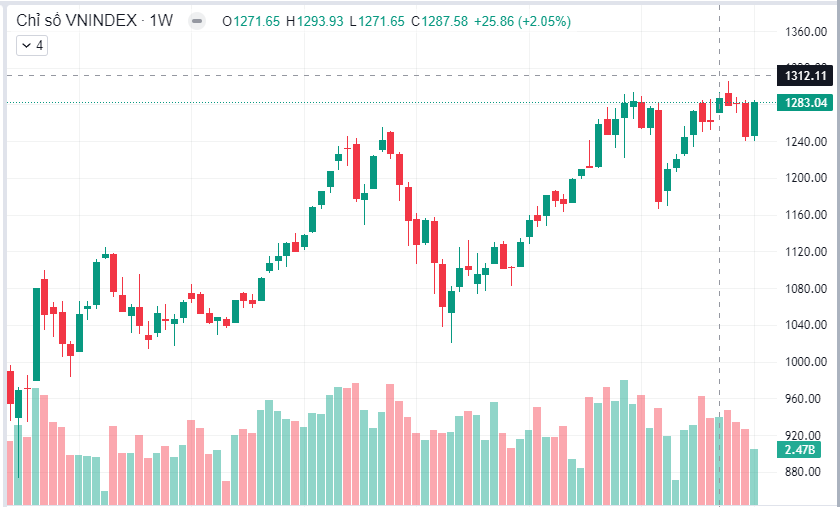
Task: Click the crosshair price label 1312.11
Action: point(805,76)
